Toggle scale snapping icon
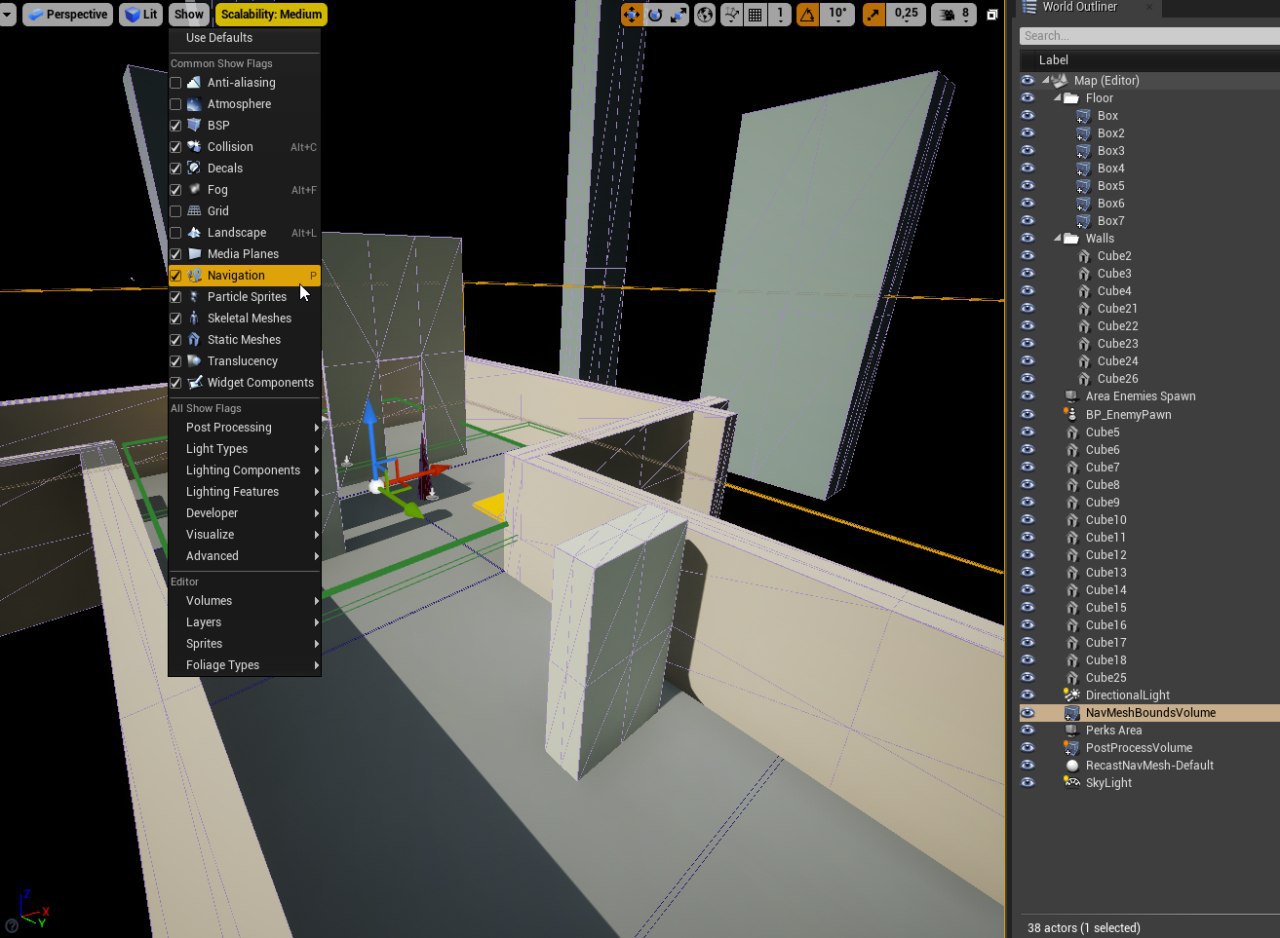The image size is (1280, 938). pyautogui.click(x=874, y=15)
